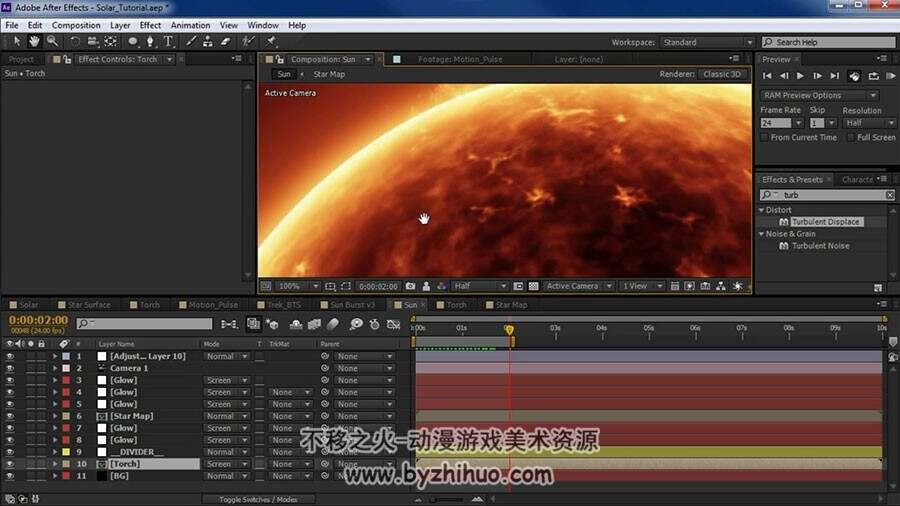Image resolution: width=900 pixels, height=506 pixels.
Task: Click the yellow label color of __DIVIDER__ layer
Action: [x=66, y=452]
